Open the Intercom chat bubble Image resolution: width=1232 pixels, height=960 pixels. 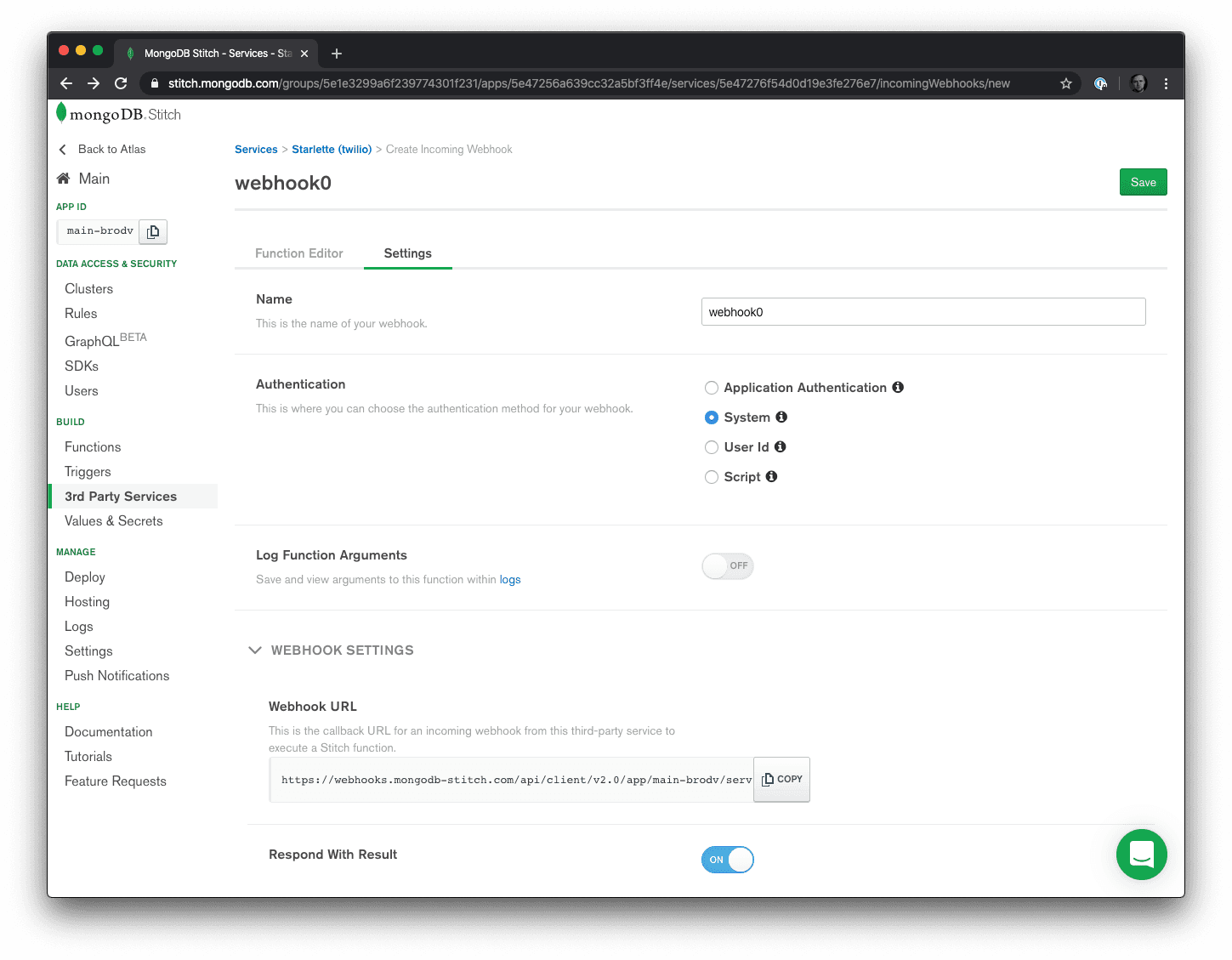point(1141,855)
